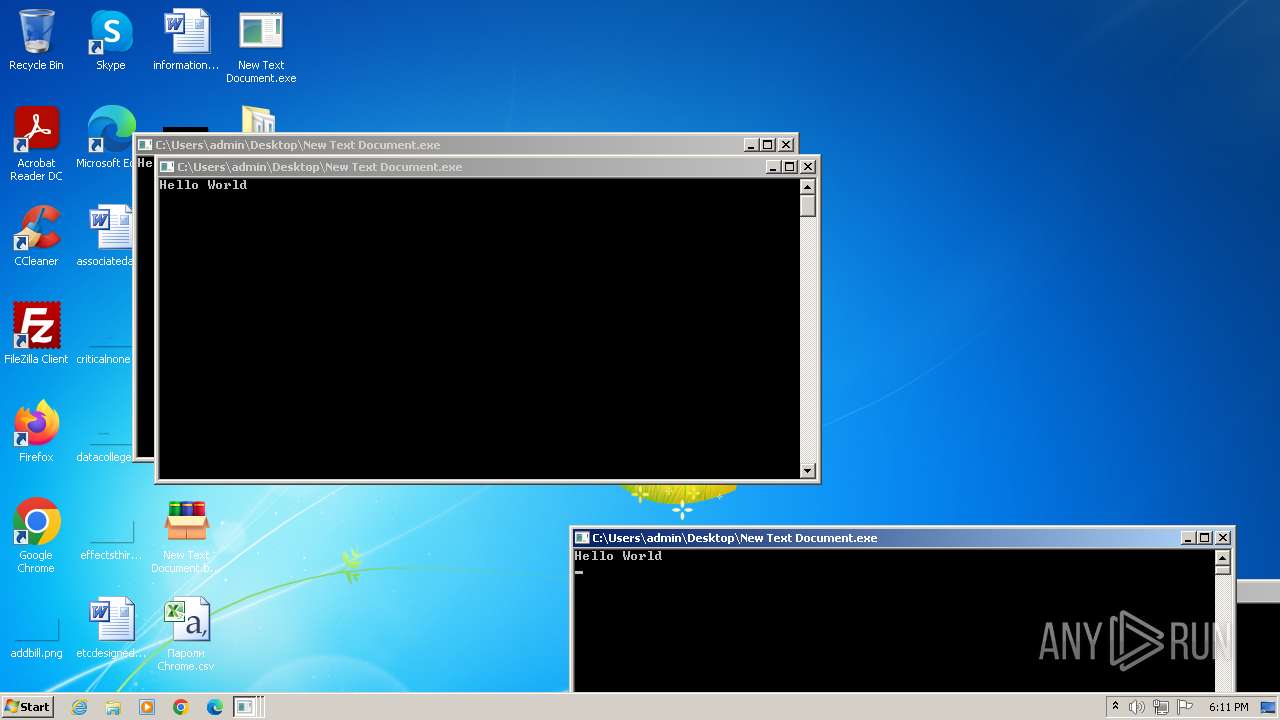Maximize the middle console window
The width and height of the screenshot is (1280, 720).
(790, 167)
